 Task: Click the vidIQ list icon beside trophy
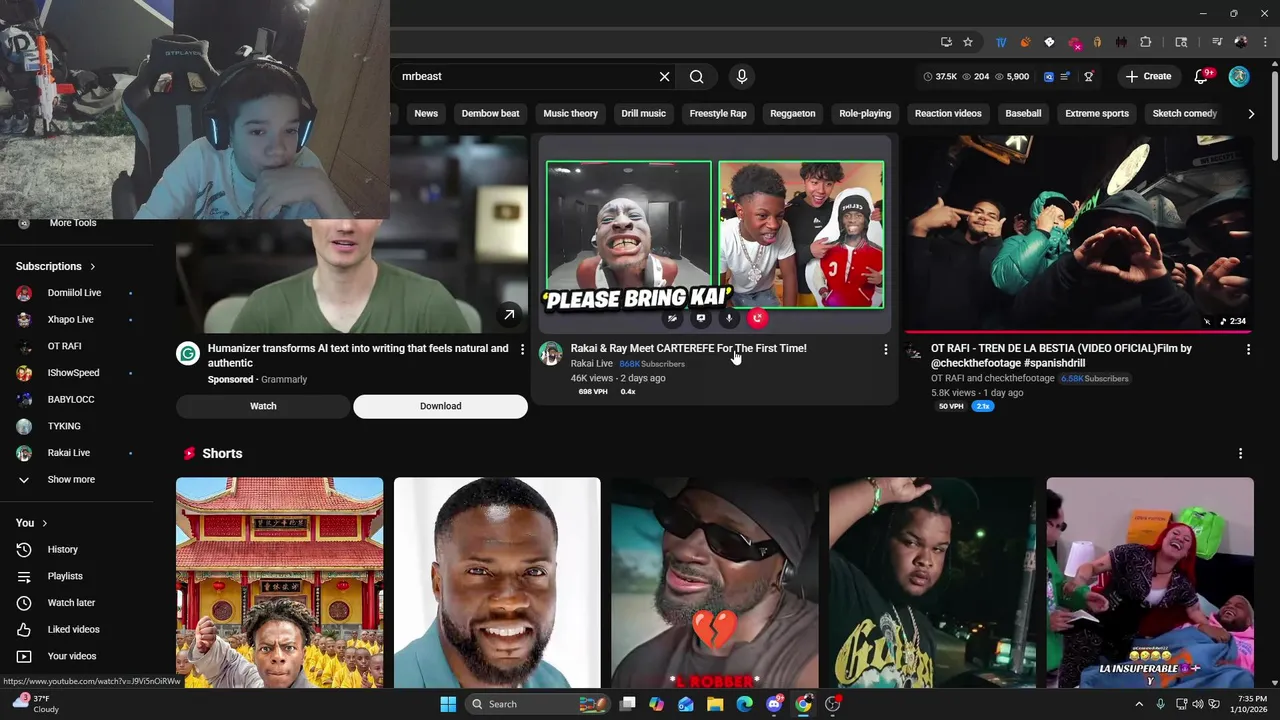(x=1066, y=76)
